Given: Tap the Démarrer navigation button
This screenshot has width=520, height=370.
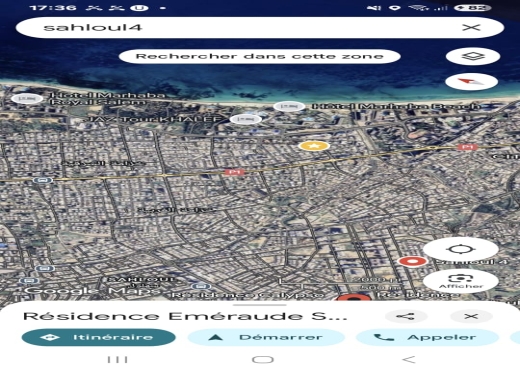Looking at the screenshot, I should [266, 337].
